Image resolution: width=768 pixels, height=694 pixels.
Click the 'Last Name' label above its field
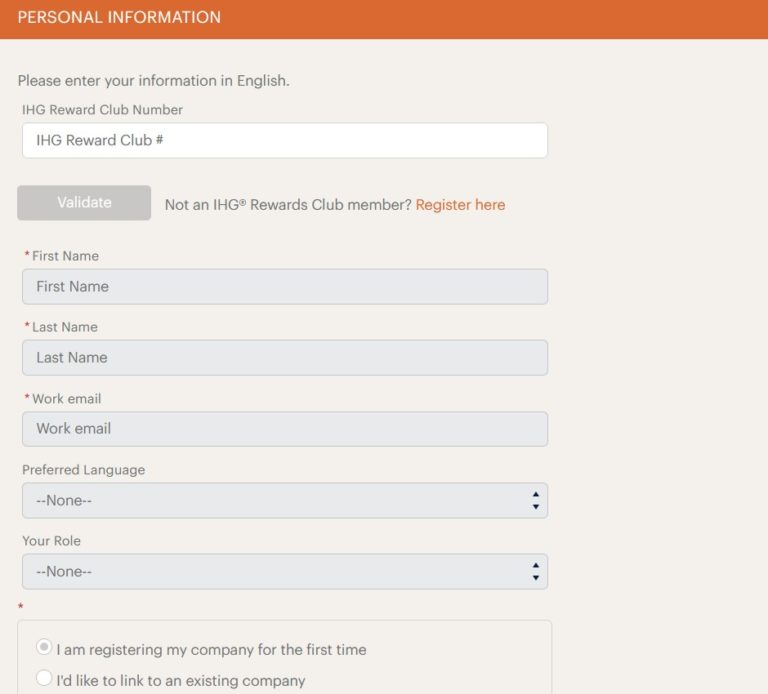click(65, 327)
